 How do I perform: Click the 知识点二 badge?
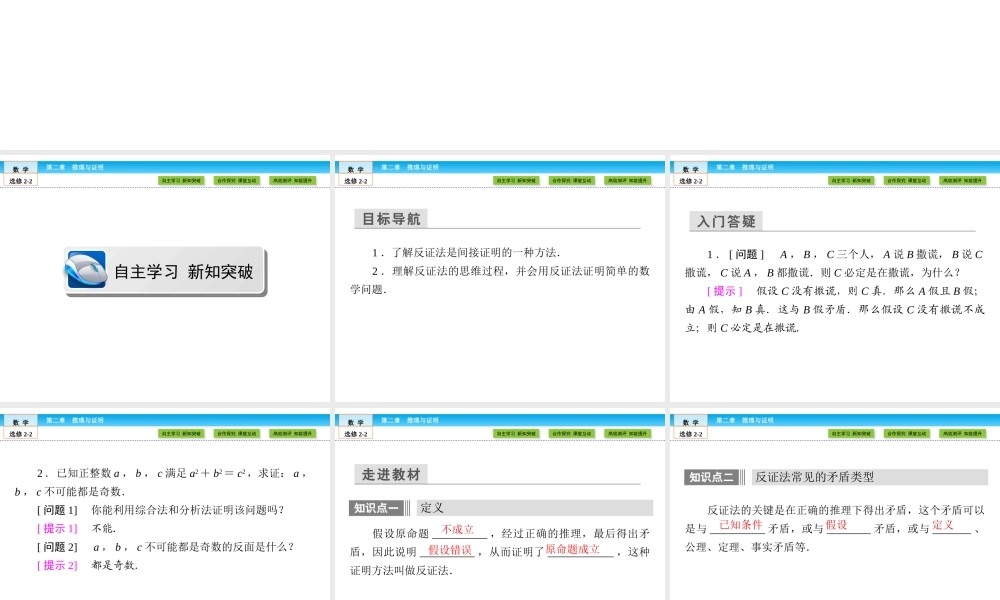tap(714, 475)
